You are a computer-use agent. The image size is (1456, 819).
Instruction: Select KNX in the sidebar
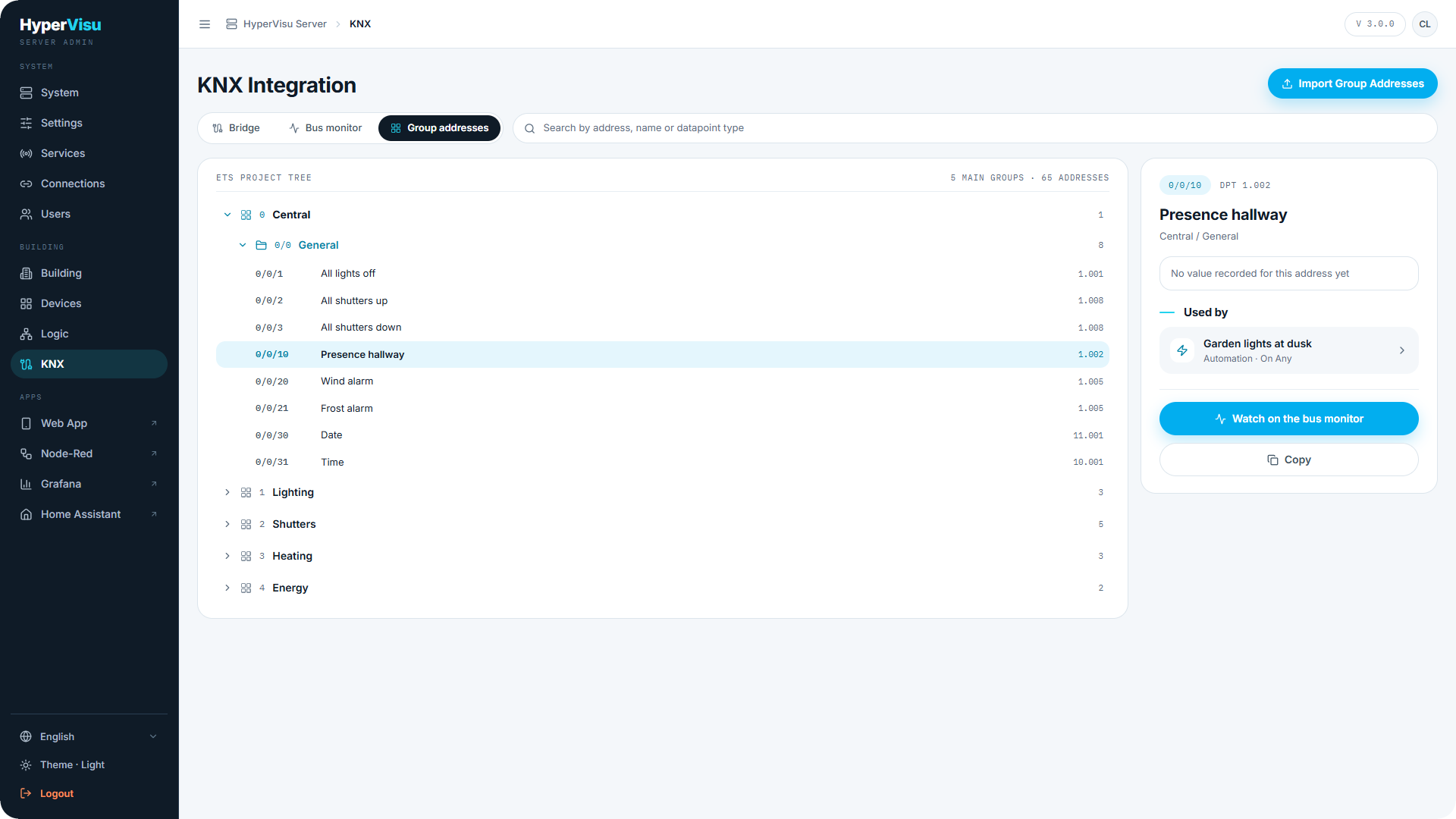[89, 364]
